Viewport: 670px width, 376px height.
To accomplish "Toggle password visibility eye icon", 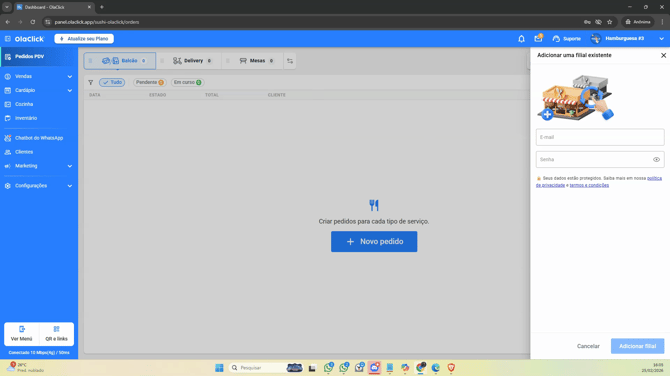I will [x=656, y=160].
